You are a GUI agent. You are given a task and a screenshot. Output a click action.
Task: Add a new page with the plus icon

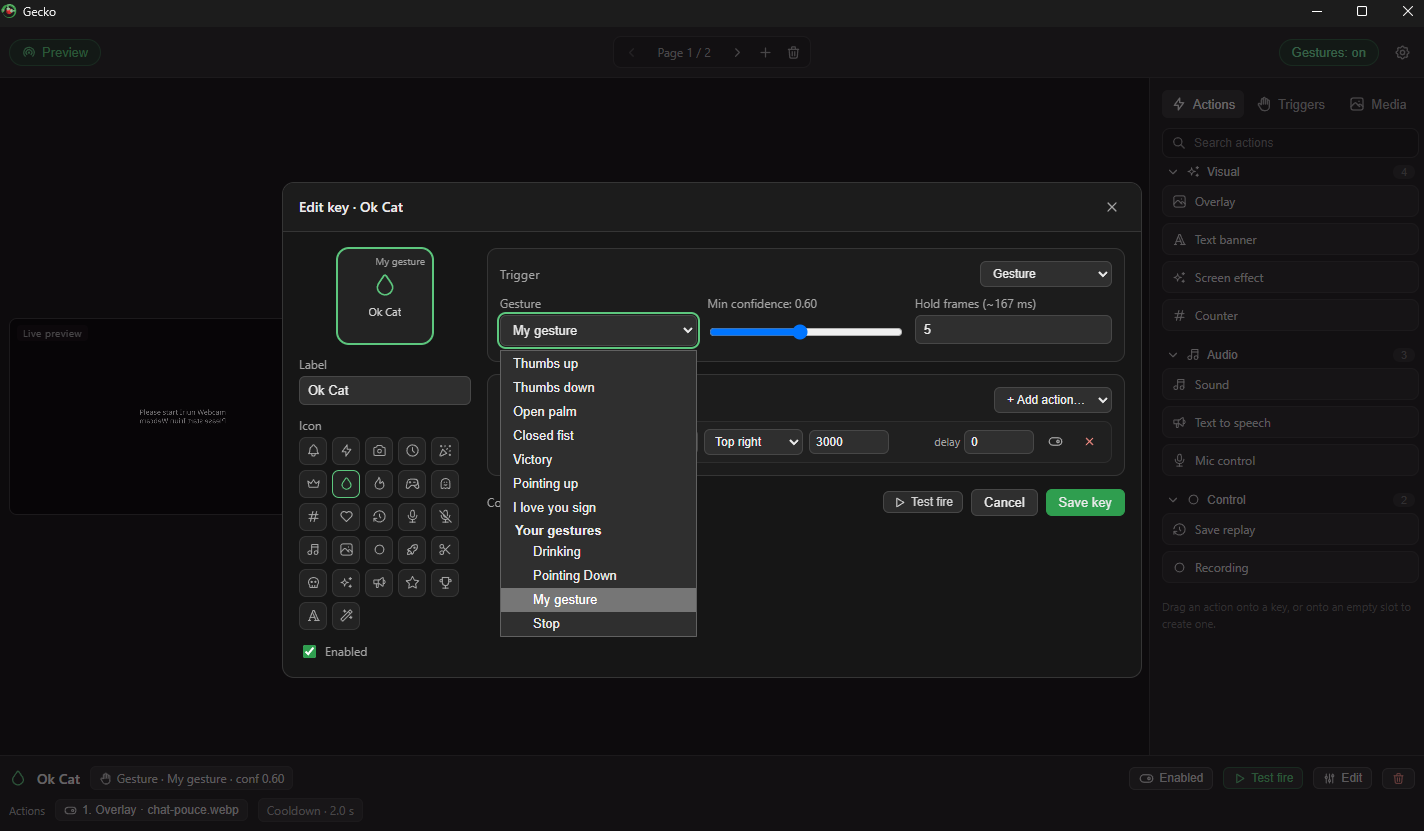[765, 53]
